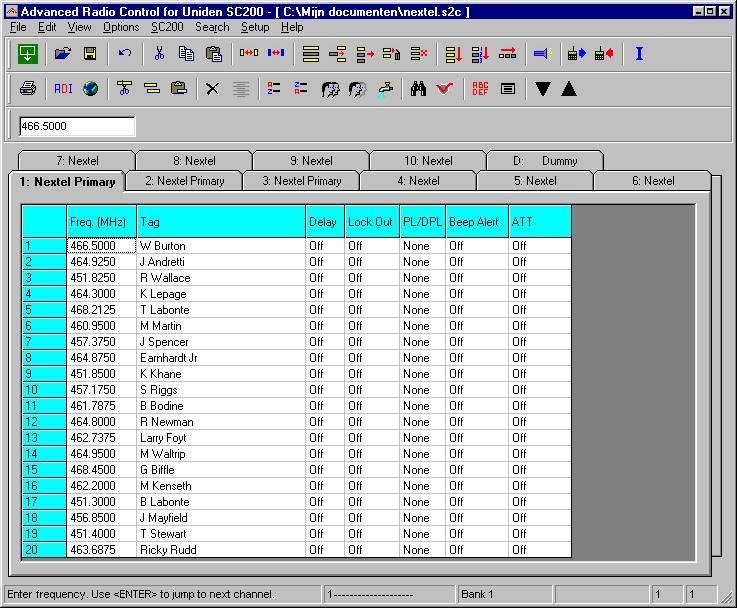737x608 pixels.
Task: Click the undo arrow icon
Action: pos(125,54)
